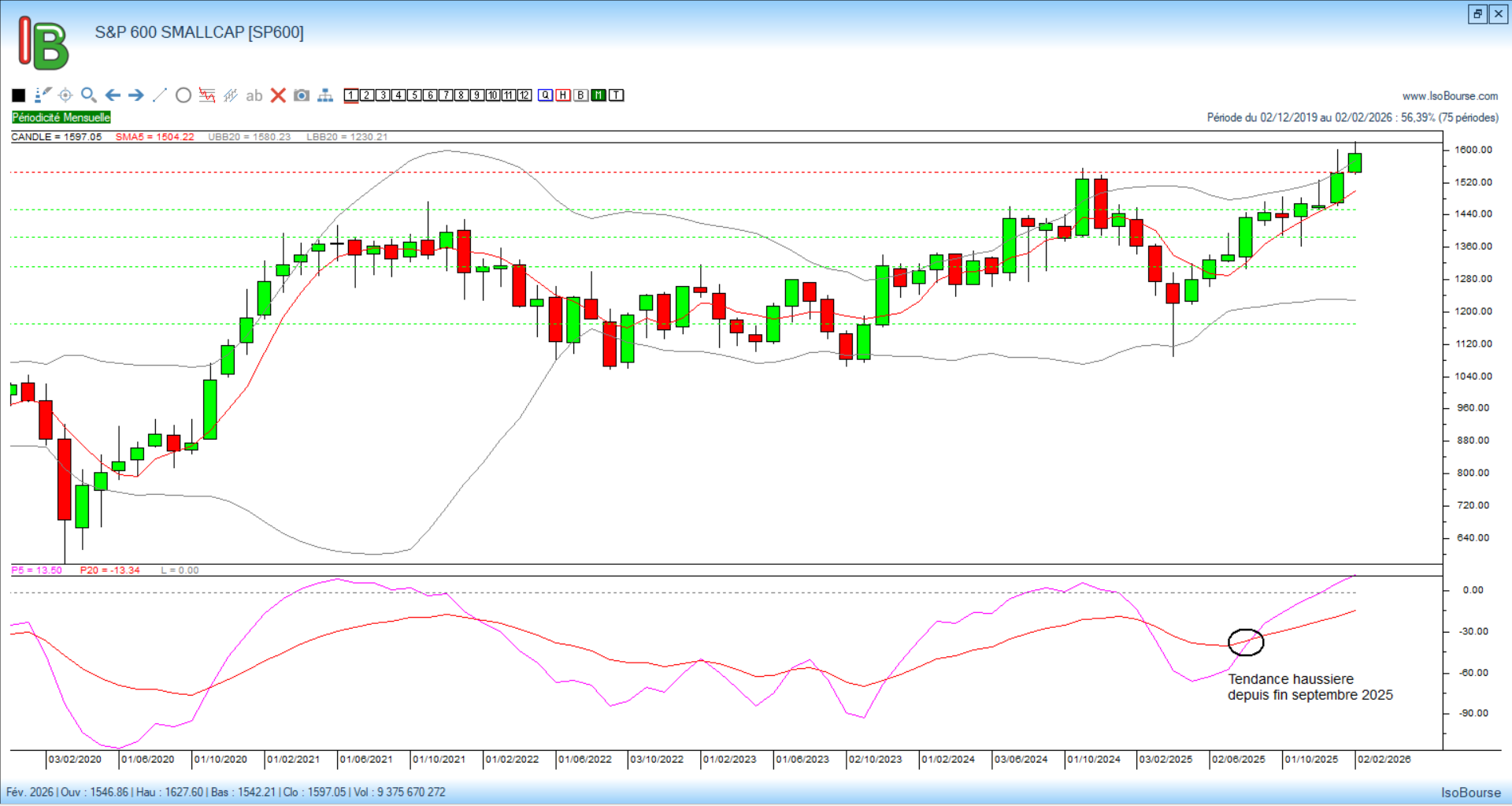Switch to Q periodicity button

click(x=545, y=95)
